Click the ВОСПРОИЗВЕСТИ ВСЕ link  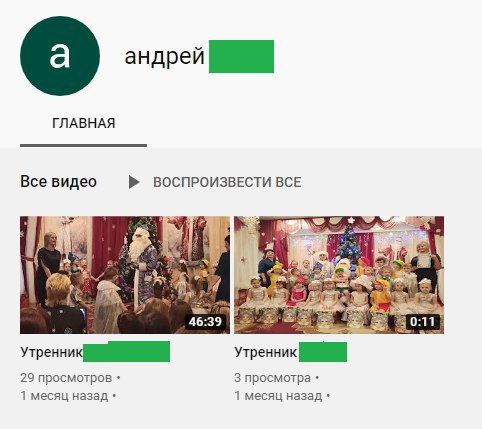tap(227, 182)
